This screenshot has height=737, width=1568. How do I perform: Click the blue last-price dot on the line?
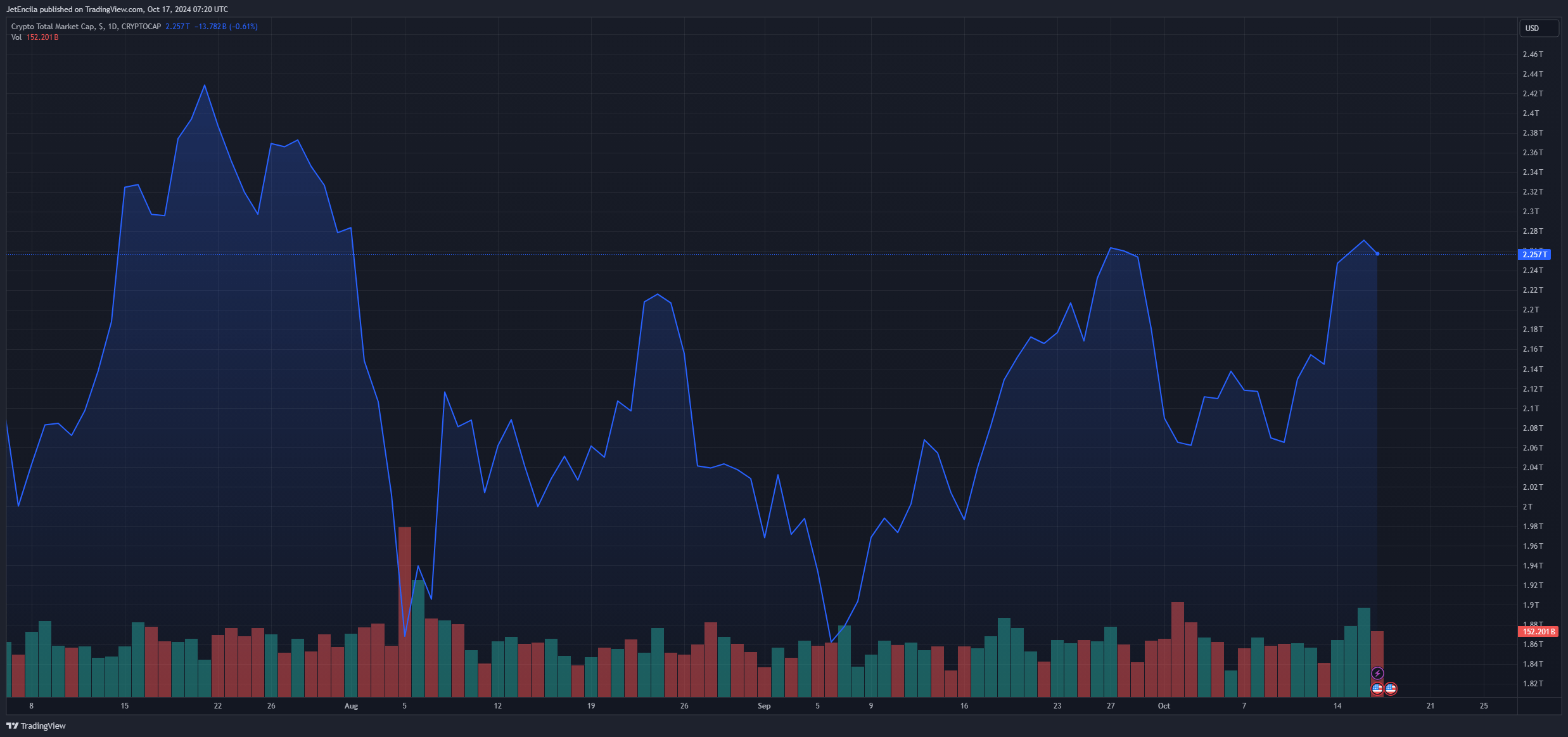1377,254
